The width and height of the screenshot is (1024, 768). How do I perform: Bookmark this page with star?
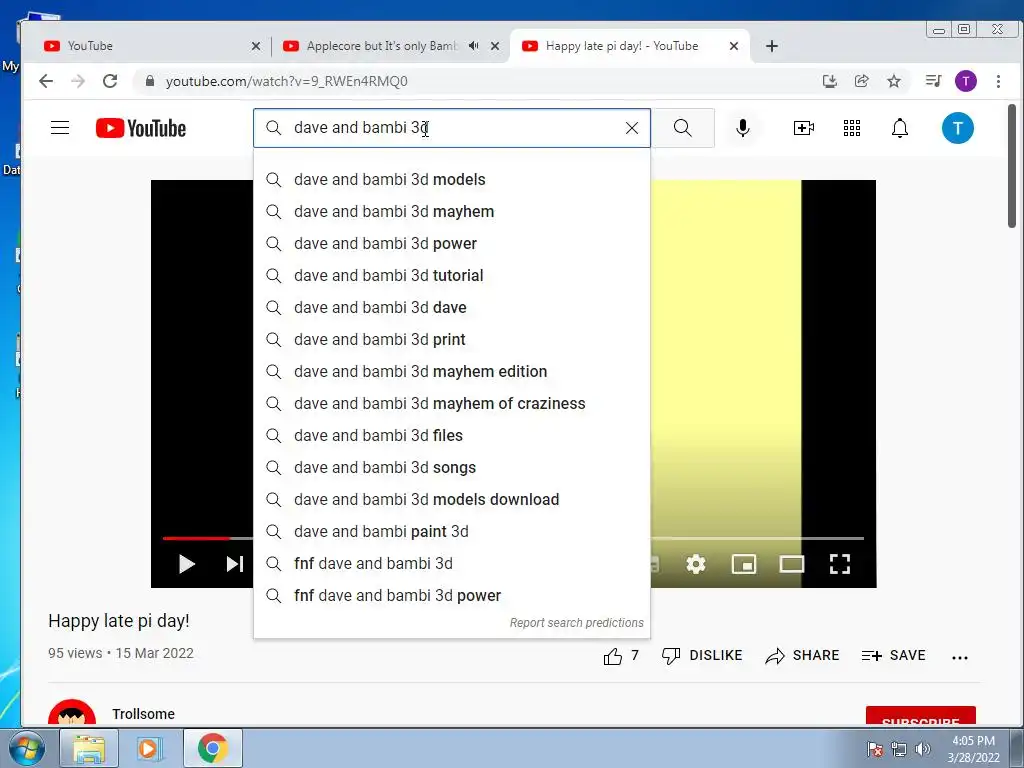[x=894, y=81]
